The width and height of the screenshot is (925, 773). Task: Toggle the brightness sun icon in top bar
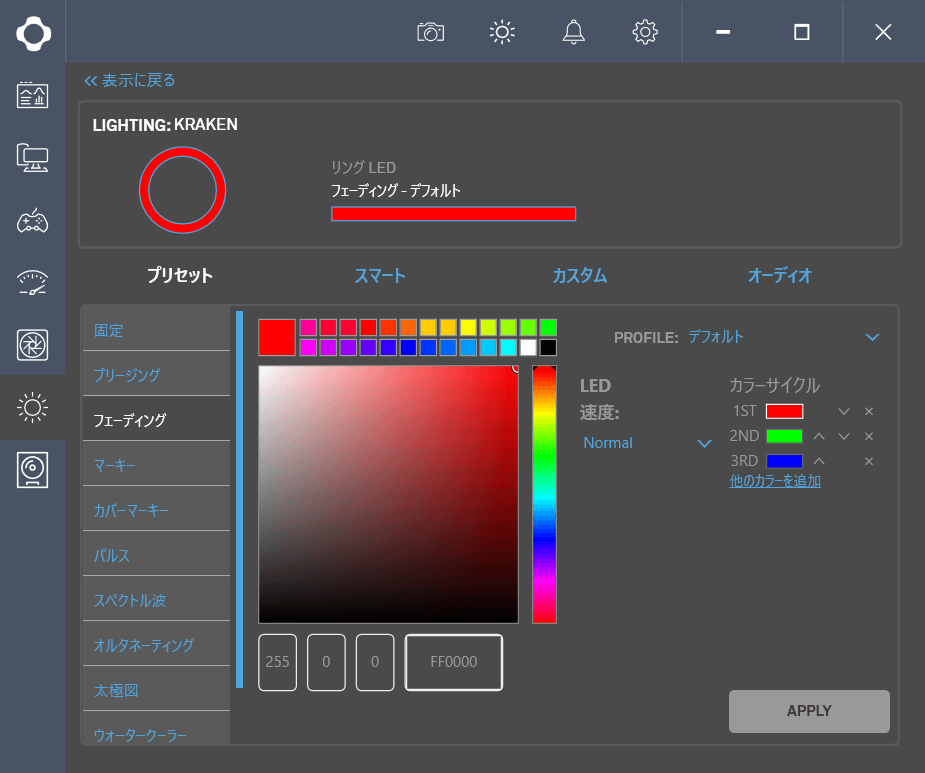(x=502, y=32)
